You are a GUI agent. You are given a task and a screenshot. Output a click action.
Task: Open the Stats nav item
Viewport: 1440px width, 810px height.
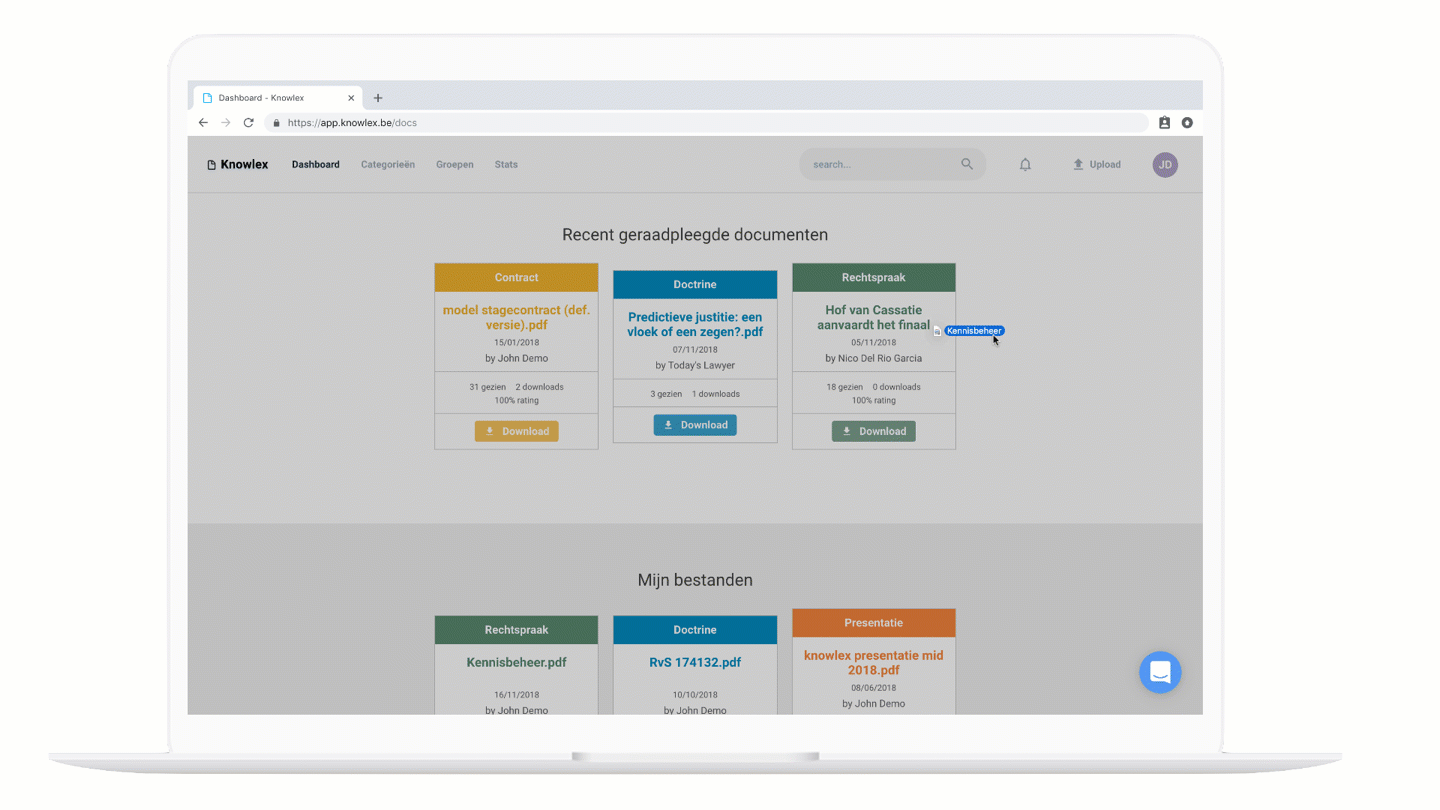(x=506, y=164)
